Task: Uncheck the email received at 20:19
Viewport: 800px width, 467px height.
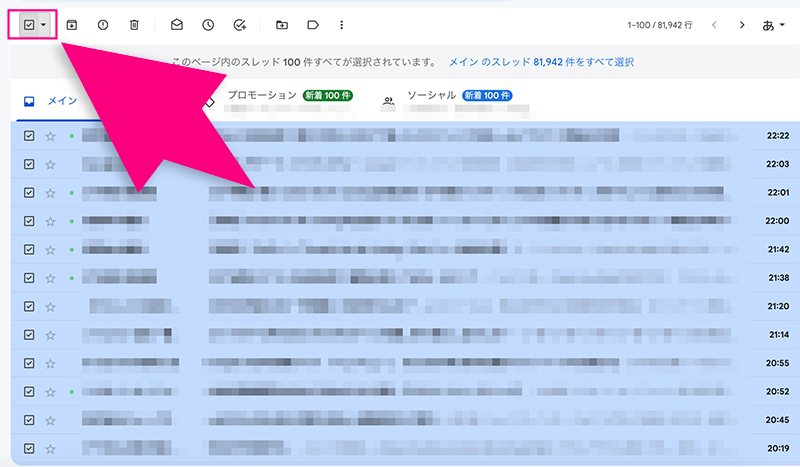Action: (29, 449)
